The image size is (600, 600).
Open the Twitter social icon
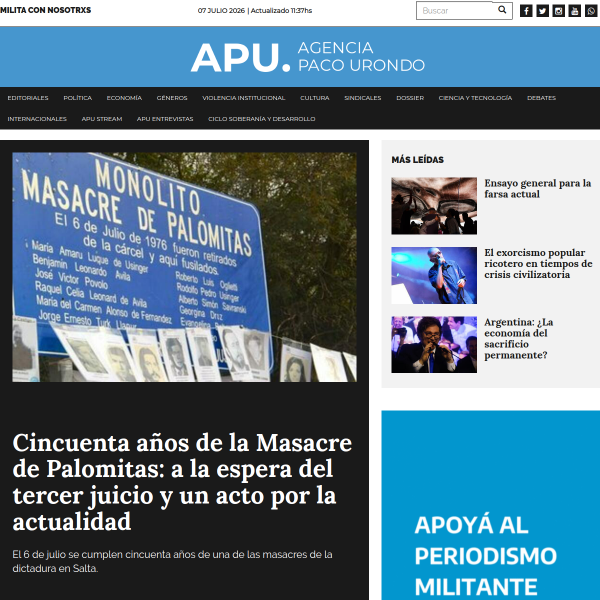pyautogui.click(x=543, y=11)
